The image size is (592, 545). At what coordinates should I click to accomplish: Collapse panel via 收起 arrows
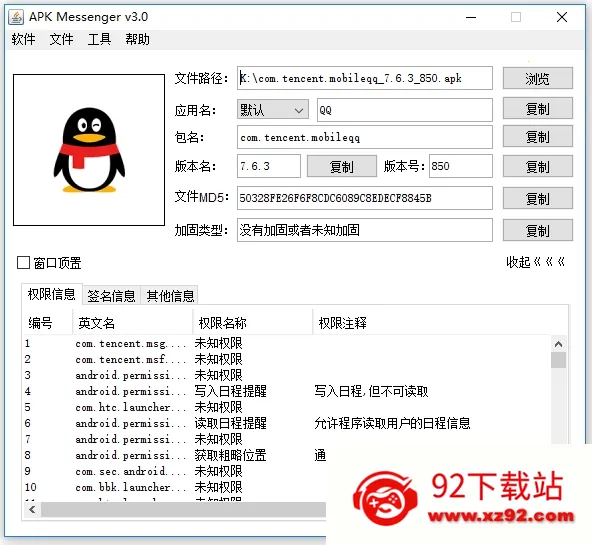[535, 262]
